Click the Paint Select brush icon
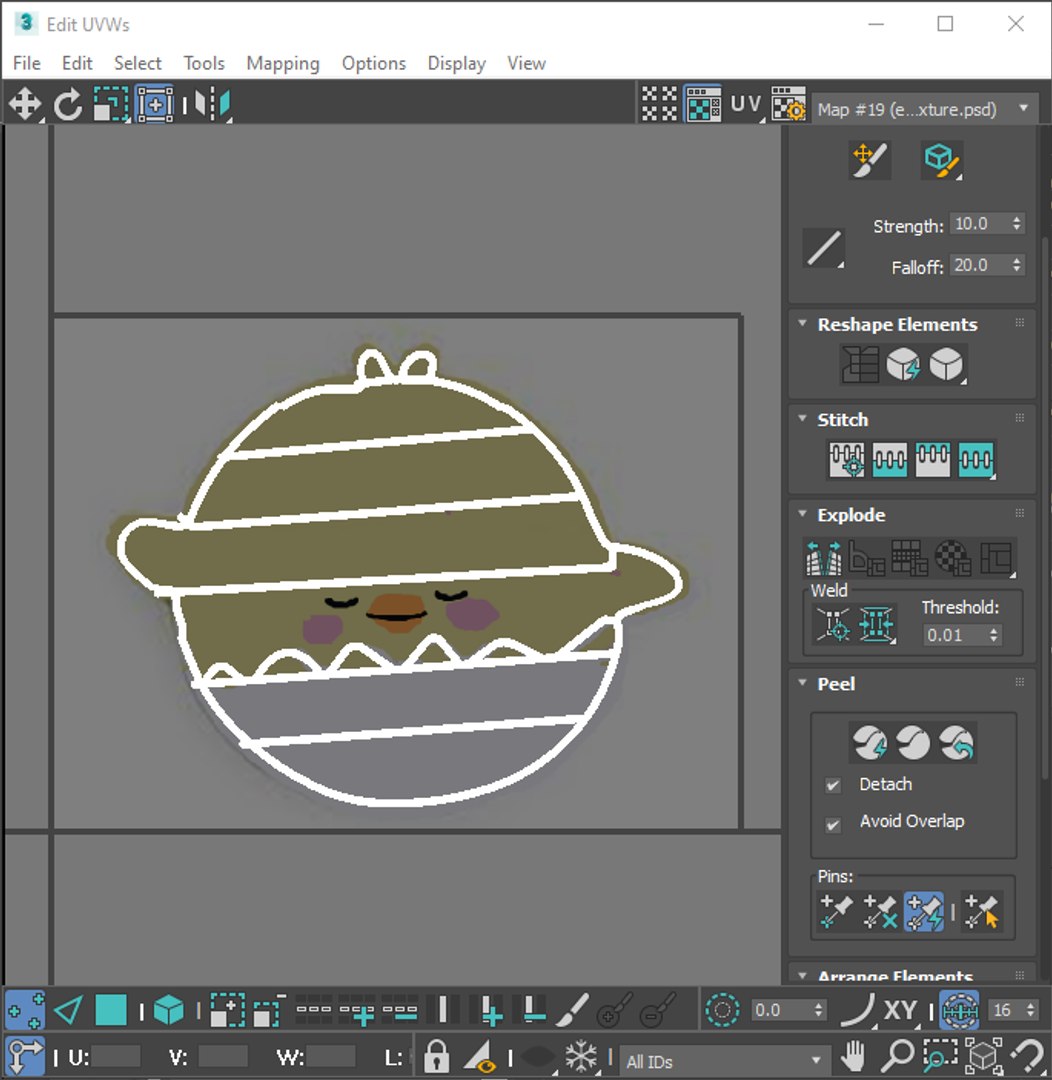Screen dimensions: 1052x1080 [x=572, y=1010]
